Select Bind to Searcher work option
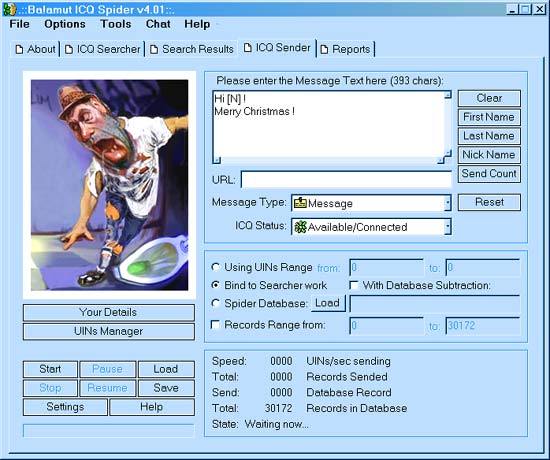The width and height of the screenshot is (550, 460). 216,285
